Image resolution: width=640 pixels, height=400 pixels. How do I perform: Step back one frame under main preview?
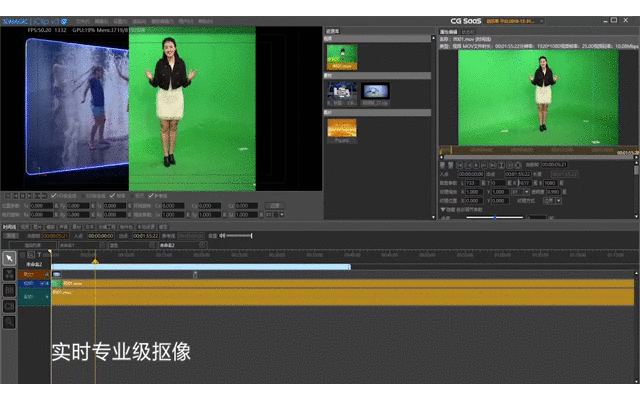pyautogui.click(x=15, y=196)
